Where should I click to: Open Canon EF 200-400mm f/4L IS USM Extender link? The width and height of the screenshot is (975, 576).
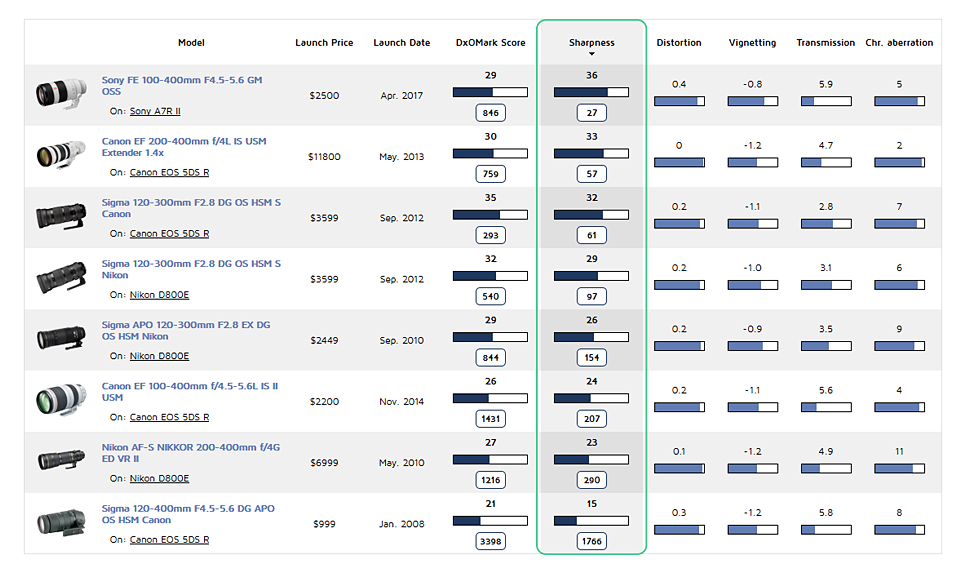click(184, 147)
